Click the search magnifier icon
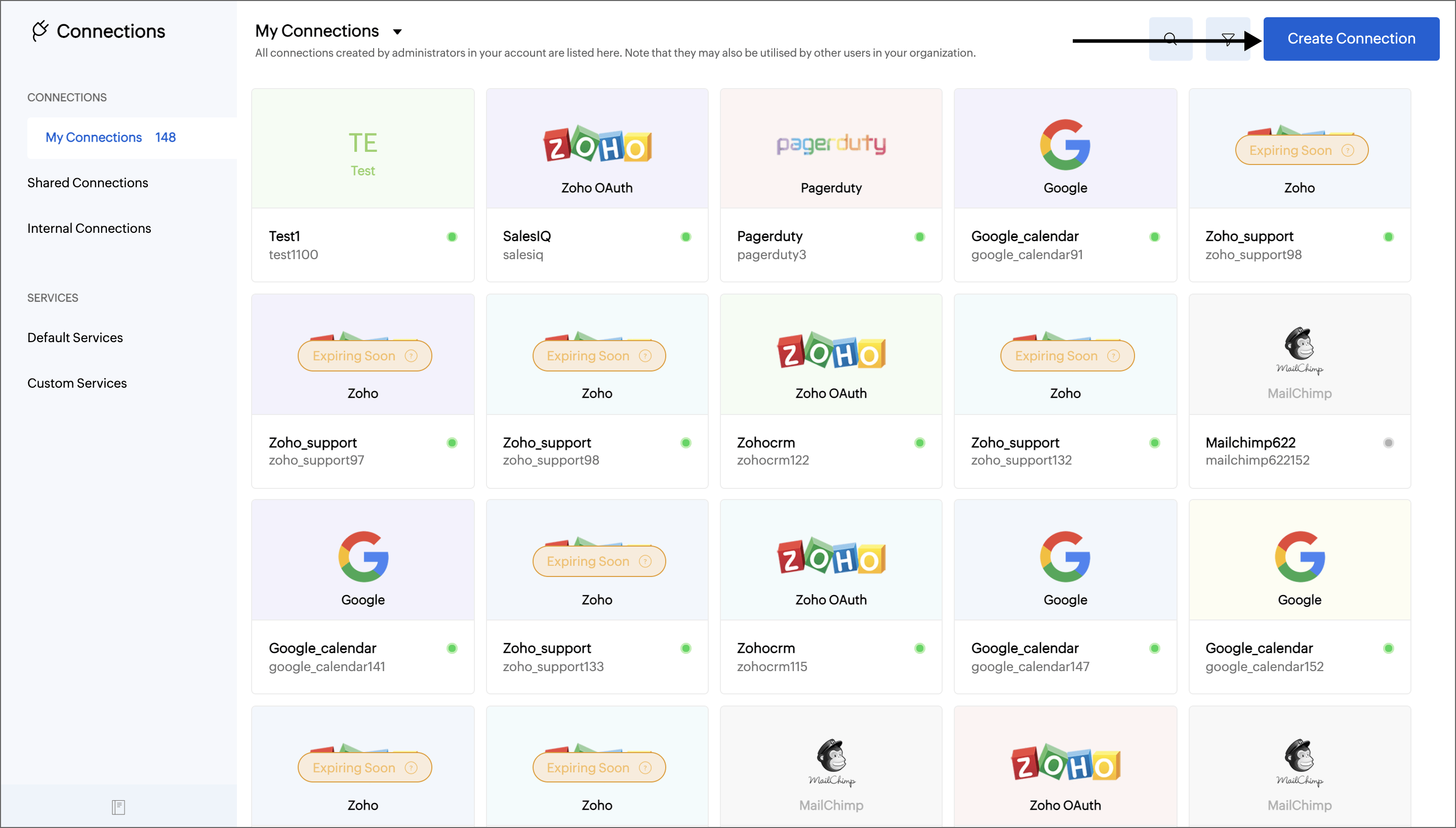This screenshot has width=1456, height=828. pos(1170,38)
